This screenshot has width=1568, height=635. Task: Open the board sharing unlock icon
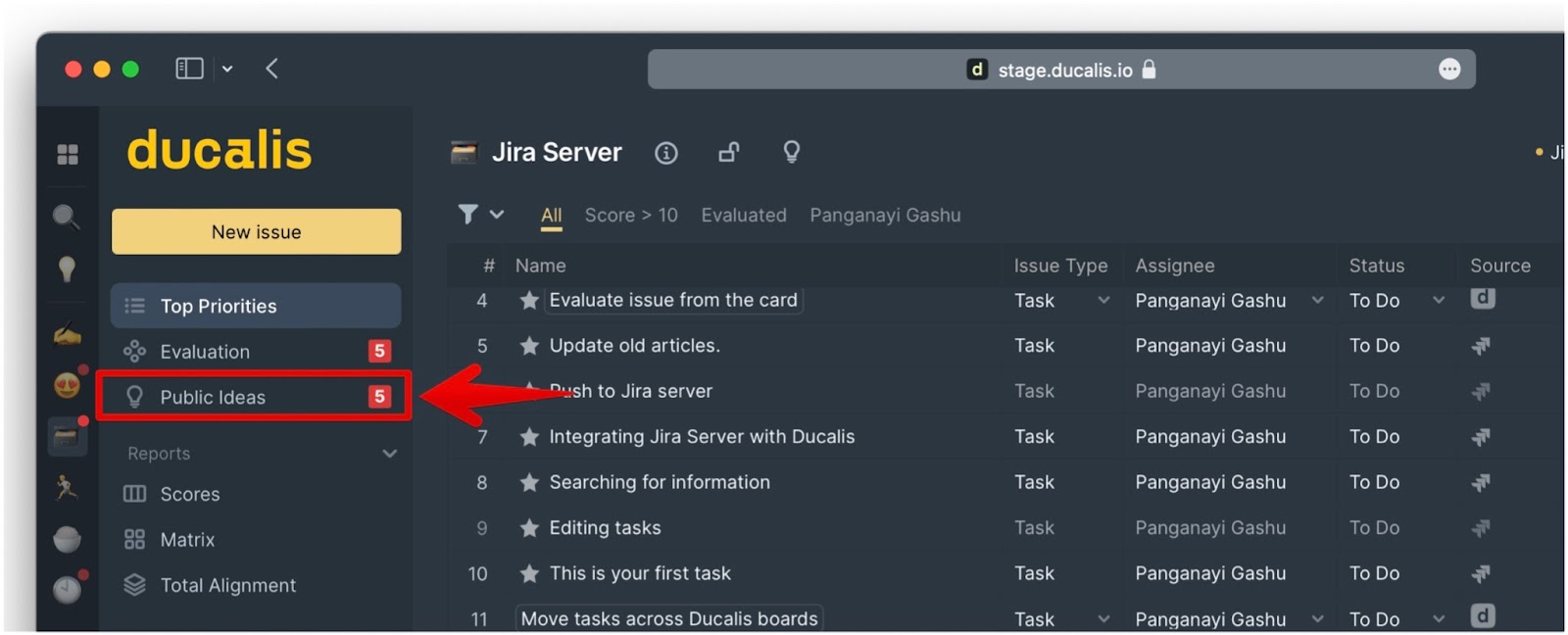(x=729, y=152)
